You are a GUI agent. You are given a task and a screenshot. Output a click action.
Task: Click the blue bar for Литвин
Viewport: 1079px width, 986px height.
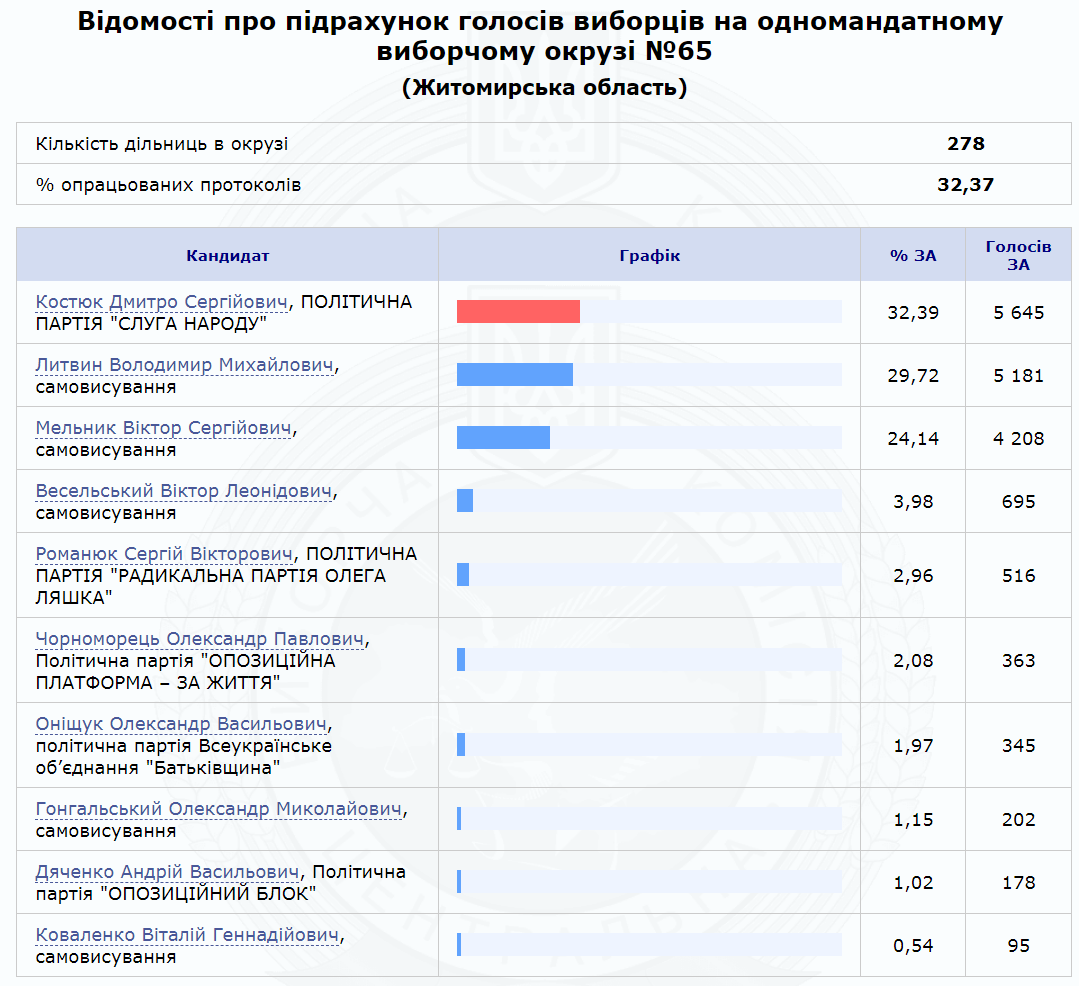coord(514,375)
